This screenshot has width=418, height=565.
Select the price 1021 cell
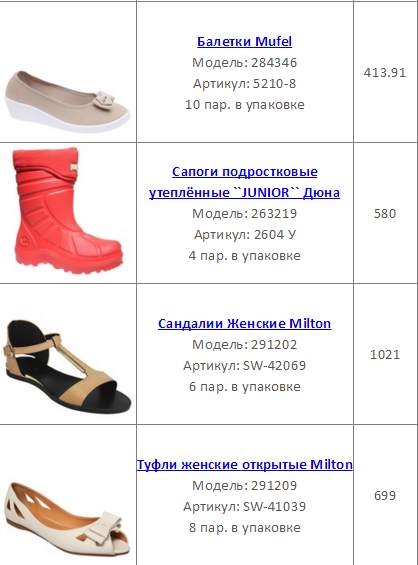pos(385,355)
